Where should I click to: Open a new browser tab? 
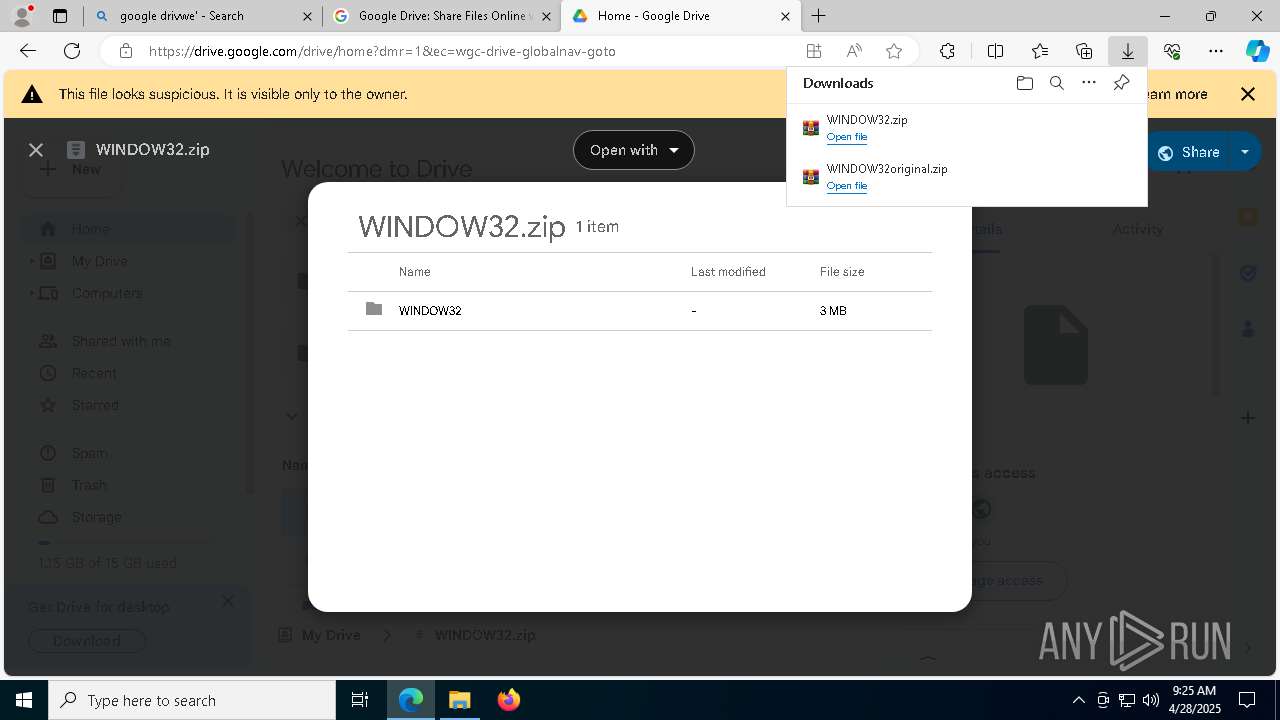819,15
